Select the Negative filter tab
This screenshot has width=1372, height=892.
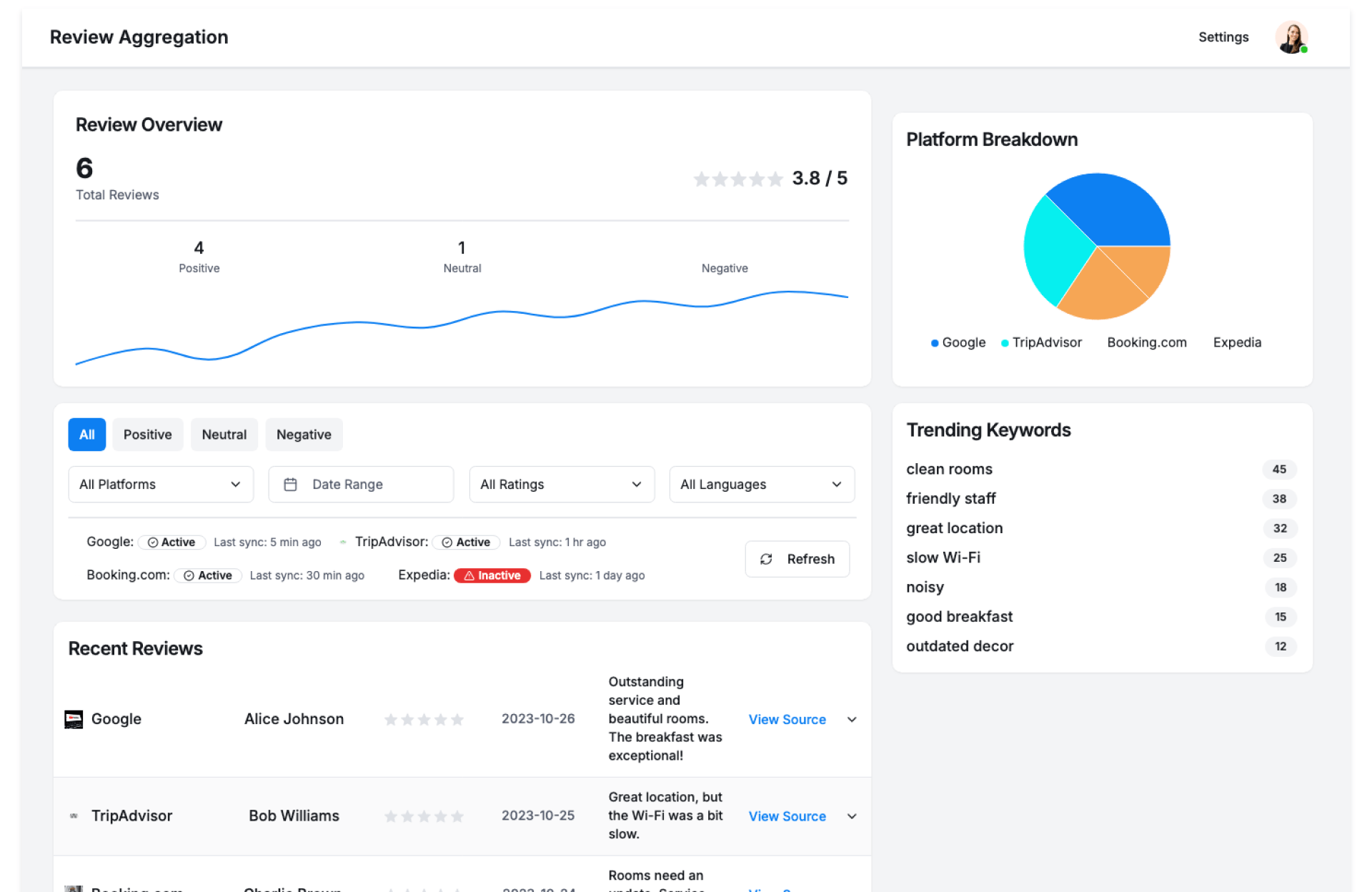point(304,435)
